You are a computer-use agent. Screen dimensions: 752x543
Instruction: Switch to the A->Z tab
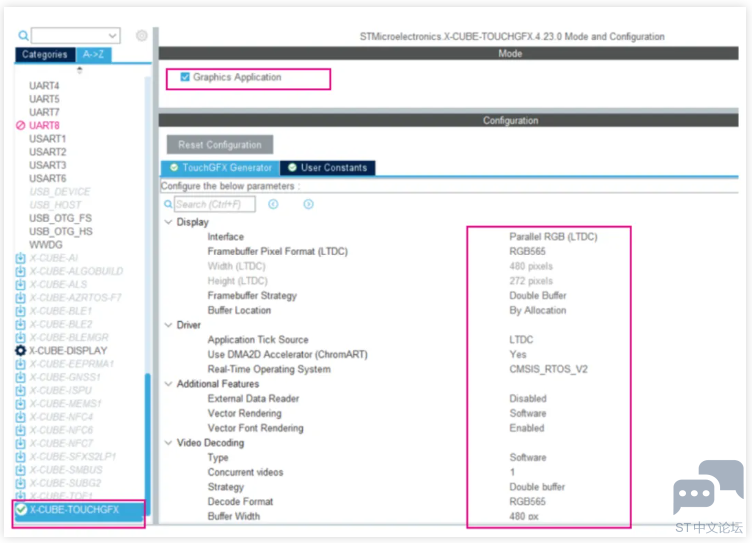(94, 54)
